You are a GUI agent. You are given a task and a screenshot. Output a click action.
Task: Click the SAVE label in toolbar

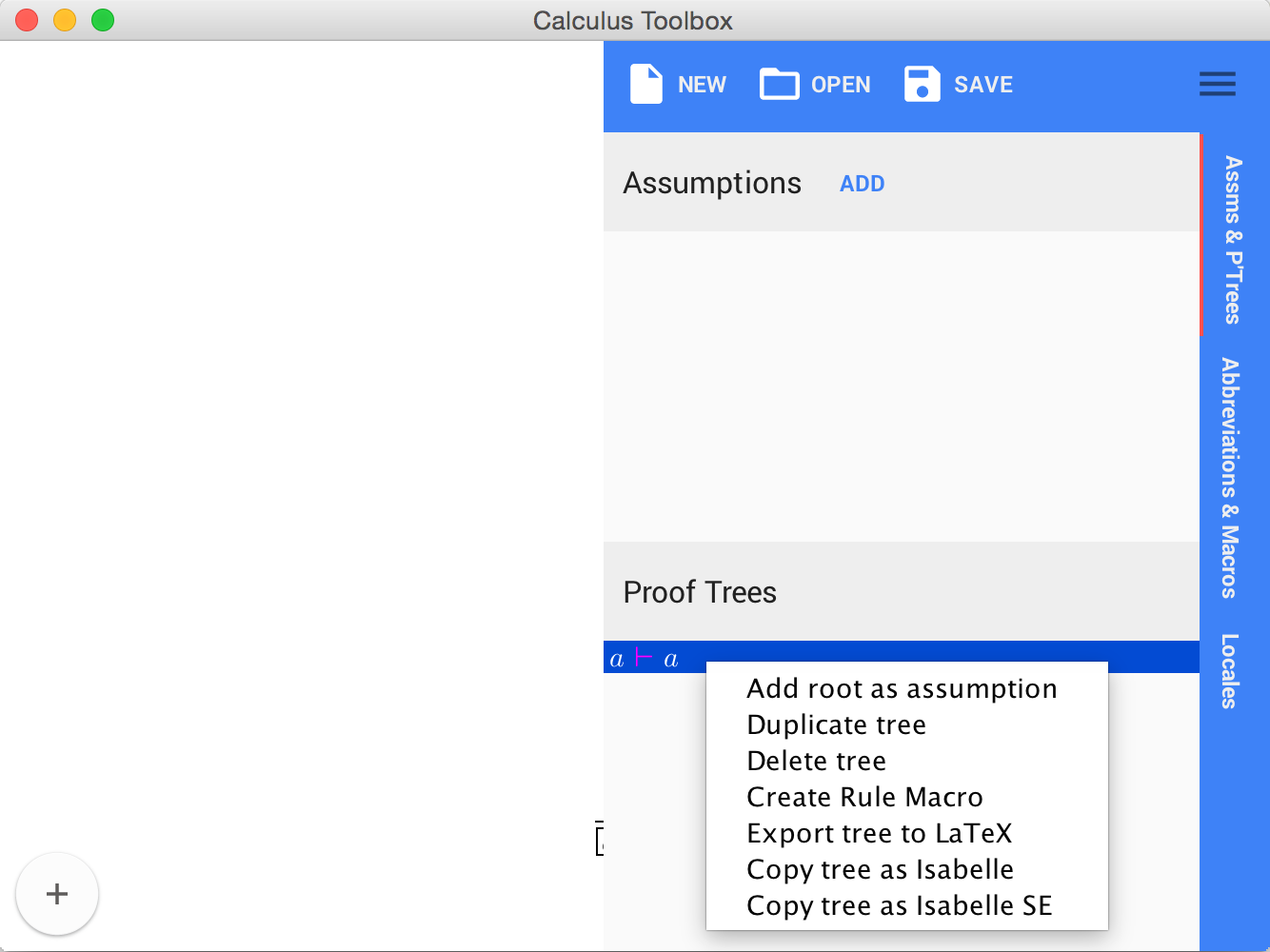983,85
